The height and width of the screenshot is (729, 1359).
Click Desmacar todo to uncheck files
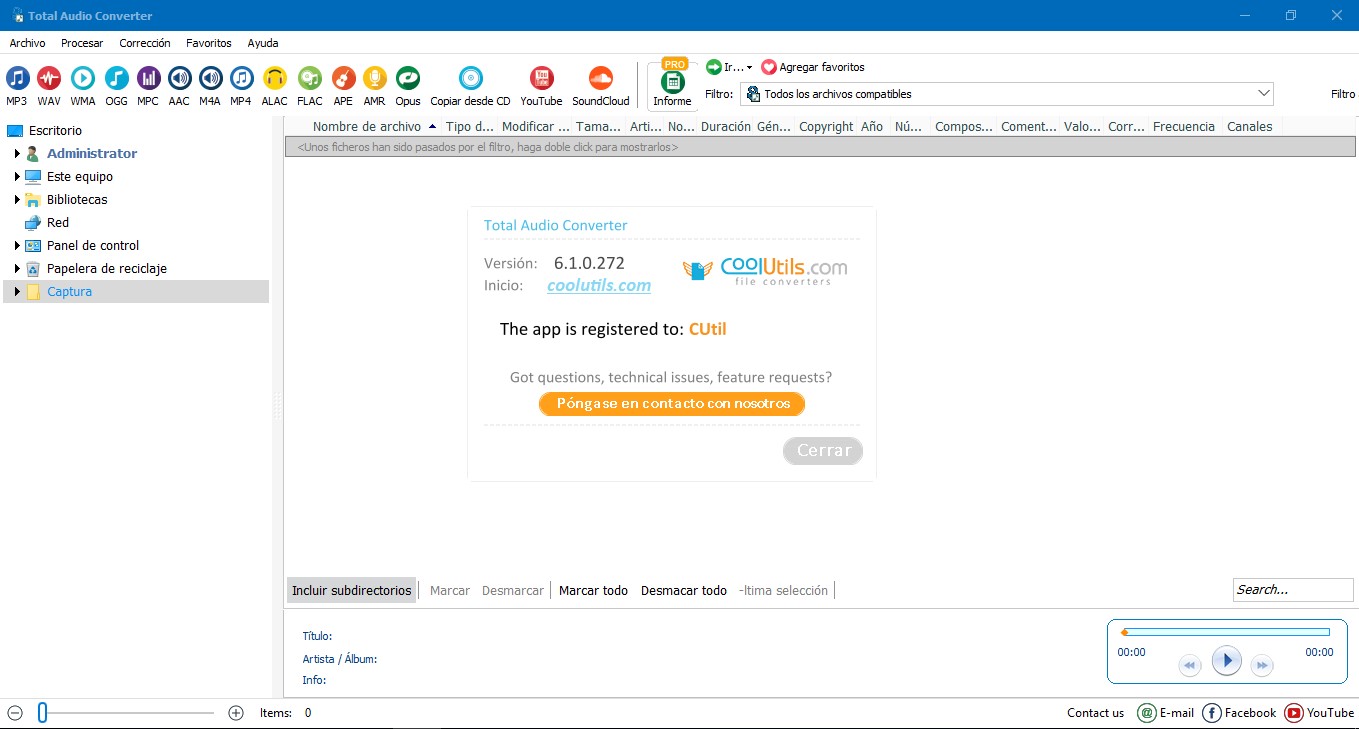pos(683,590)
